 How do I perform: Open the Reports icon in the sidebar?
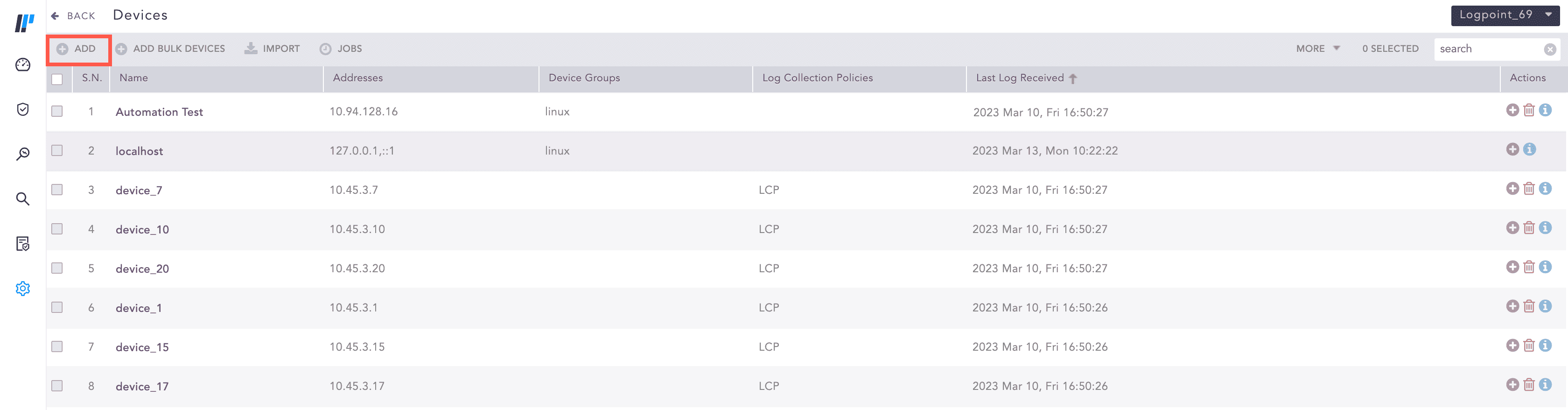coord(22,243)
